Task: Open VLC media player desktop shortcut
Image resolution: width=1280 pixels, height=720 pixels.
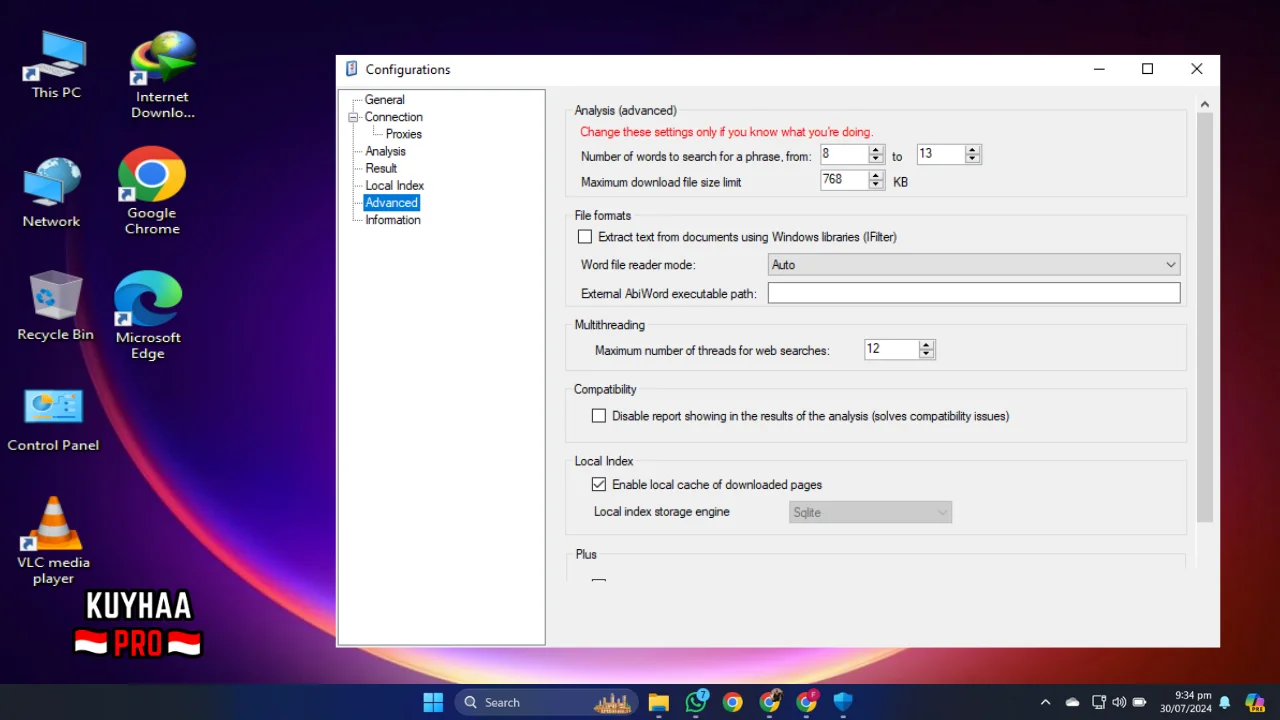Action: [53, 540]
